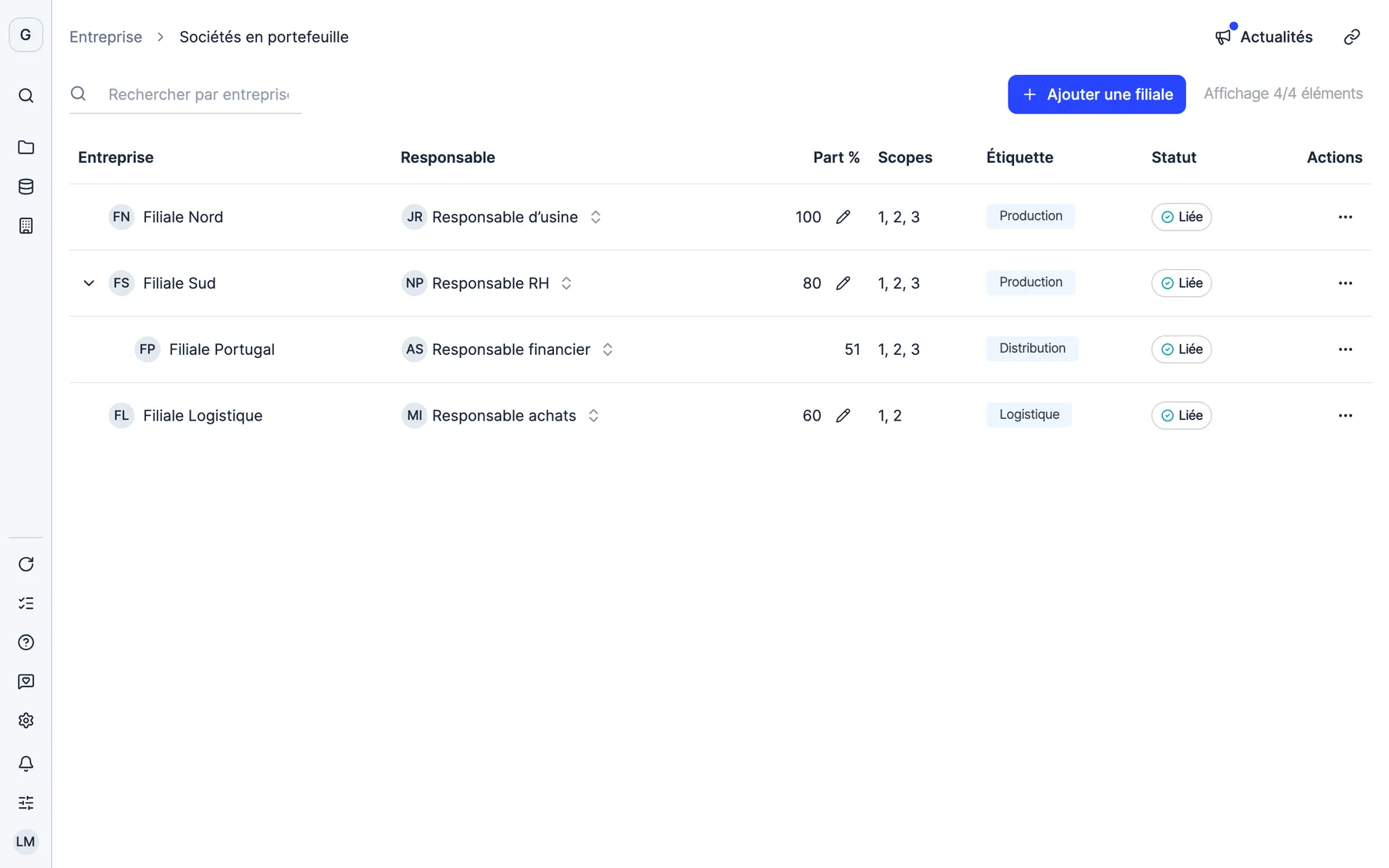The image size is (1389, 868).
Task: Click the Logistique tag
Action: [x=1029, y=415]
